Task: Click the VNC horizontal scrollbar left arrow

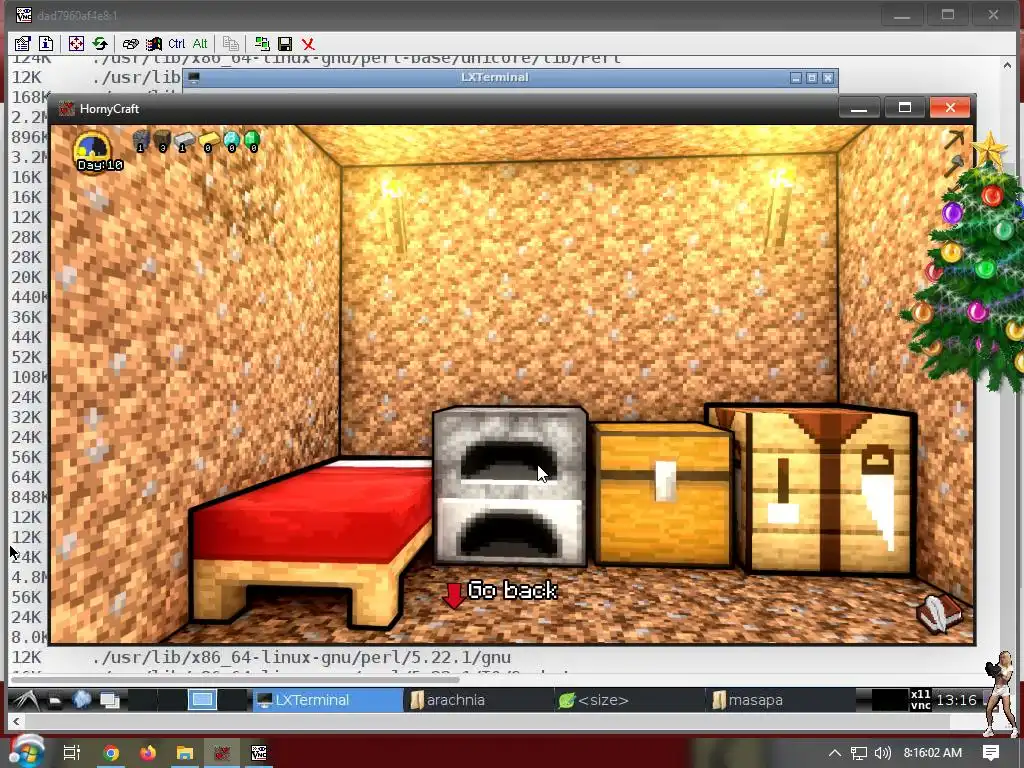Action: click(x=16, y=722)
